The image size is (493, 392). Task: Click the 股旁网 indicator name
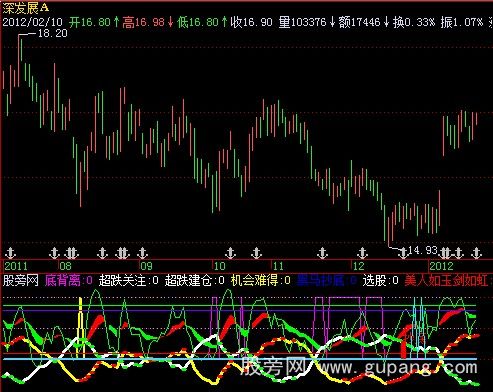coord(20,280)
